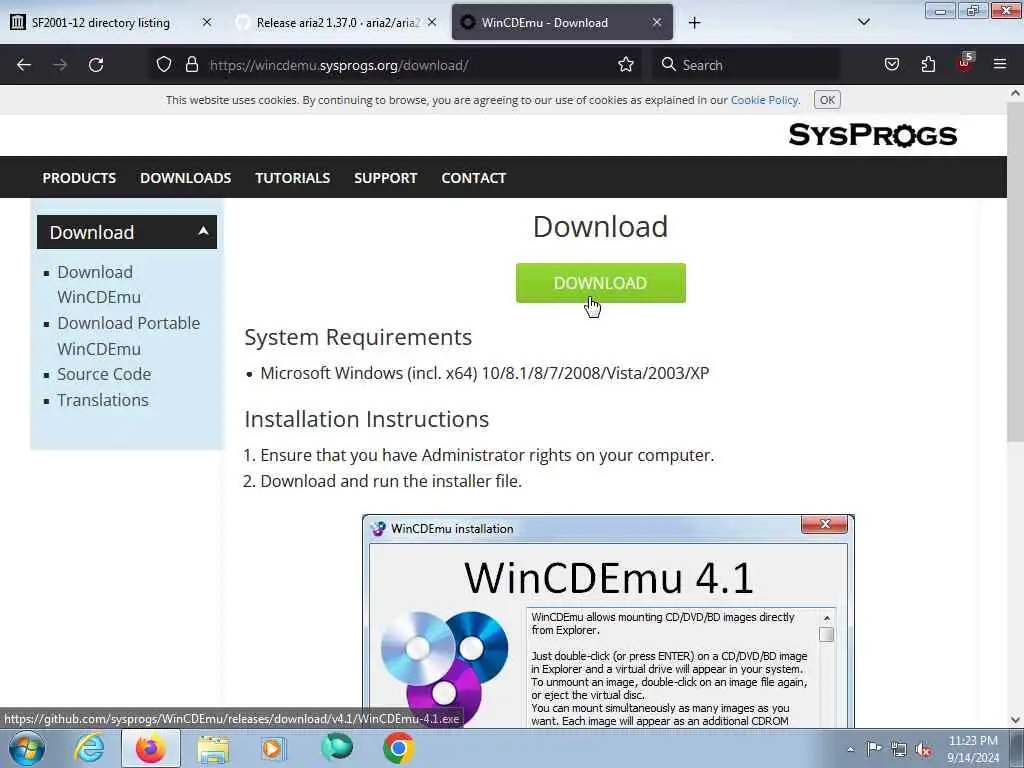List all tabs dropdown arrow

click(863, 22)
